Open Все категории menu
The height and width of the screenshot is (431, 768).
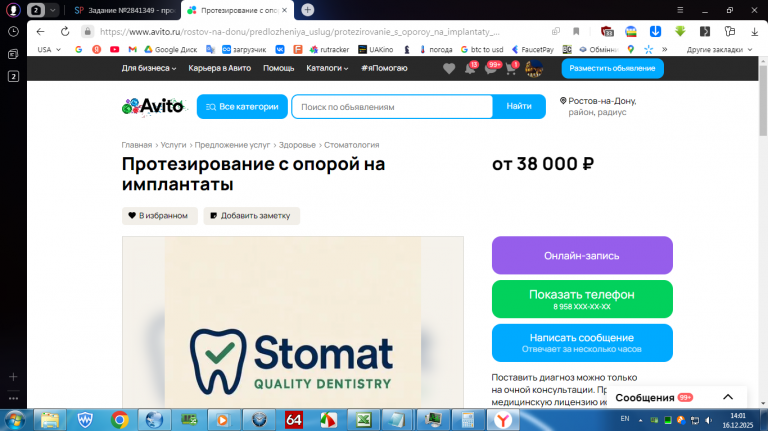(x=242, y=106)
